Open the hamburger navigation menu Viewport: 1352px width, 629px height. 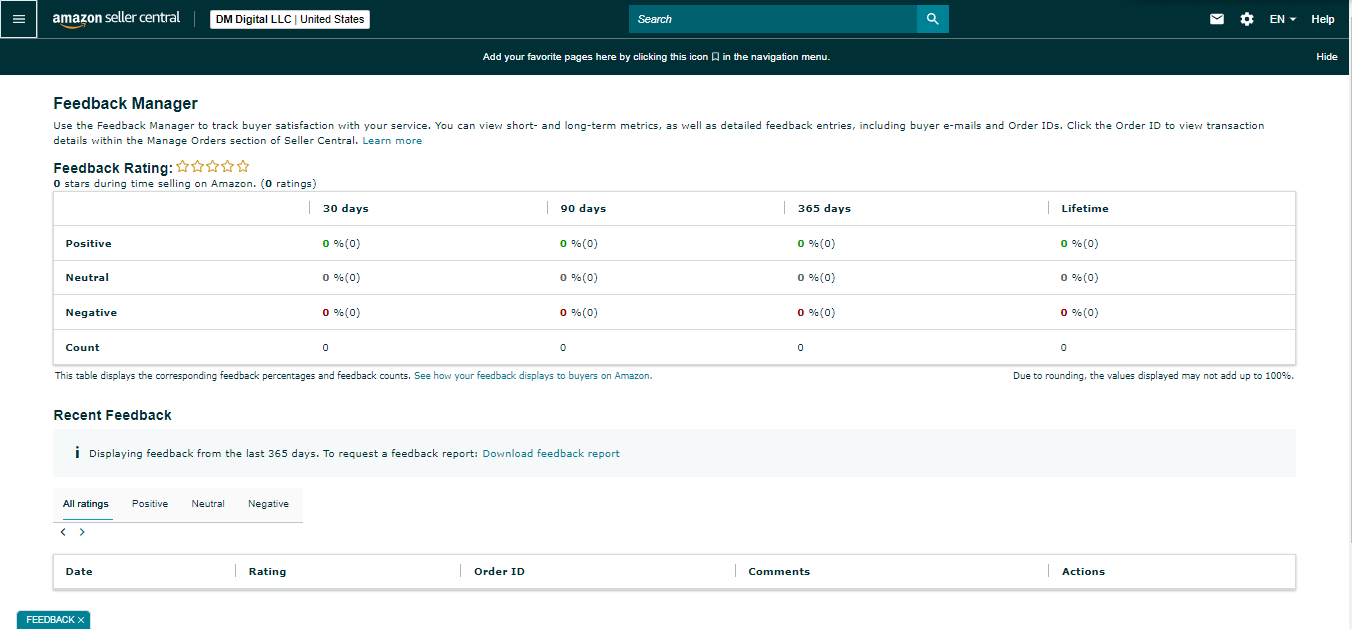[19, 19]
